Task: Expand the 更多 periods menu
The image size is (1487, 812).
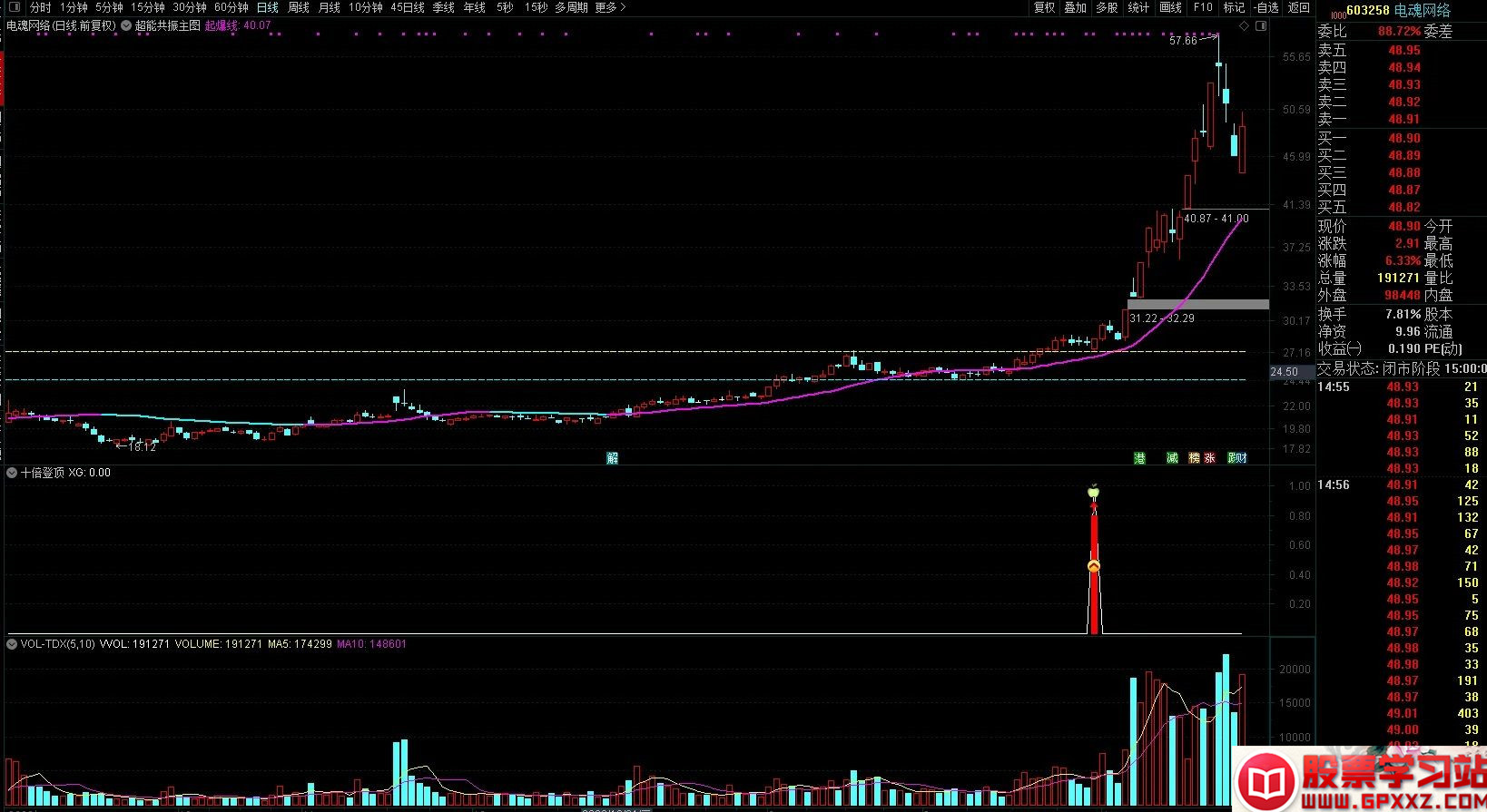Action: tap(610, 7)
